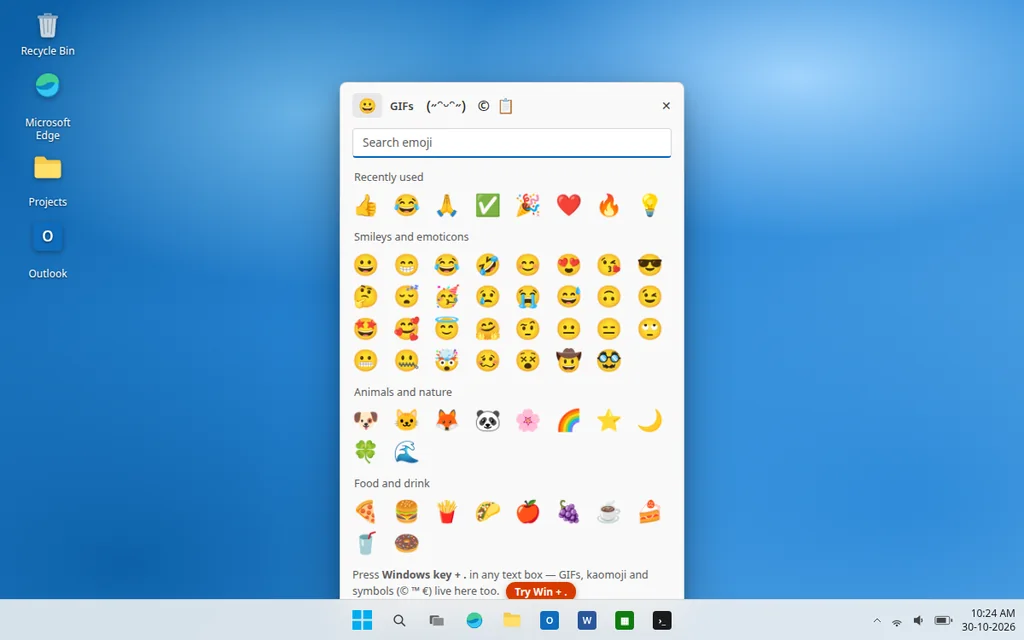Select the Projects folder on desktop
Screen dimensions: 1024x640
[x=48, y=182]
